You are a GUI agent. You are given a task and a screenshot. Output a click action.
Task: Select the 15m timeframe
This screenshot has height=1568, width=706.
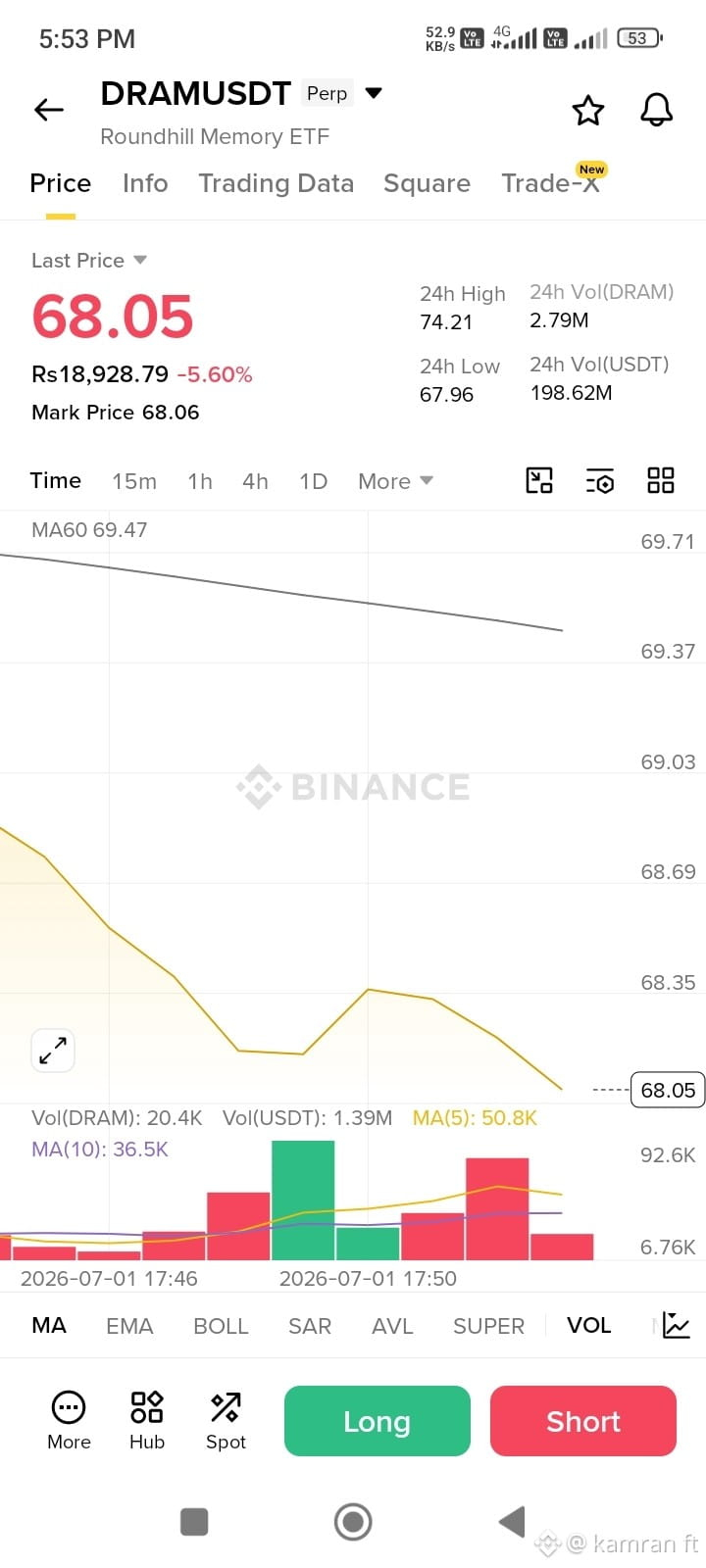[x=134, y=481]
